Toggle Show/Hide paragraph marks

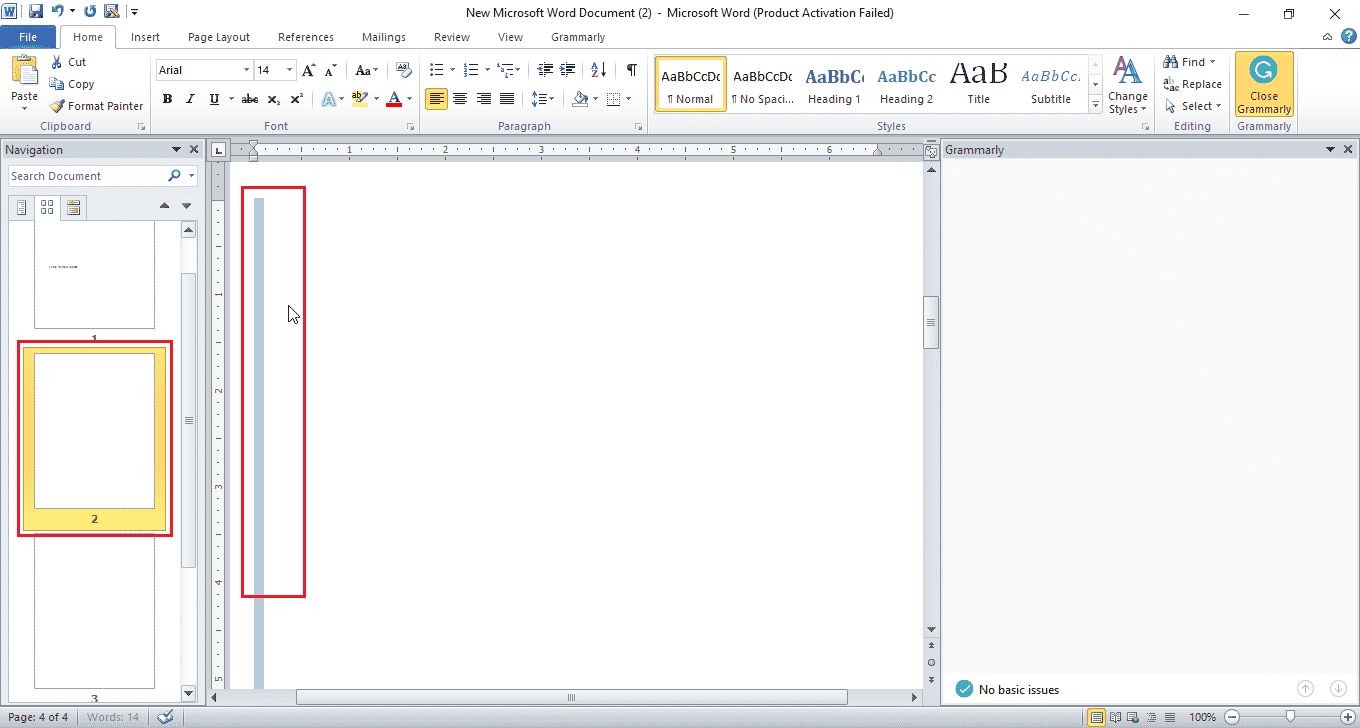coord(631,70)
